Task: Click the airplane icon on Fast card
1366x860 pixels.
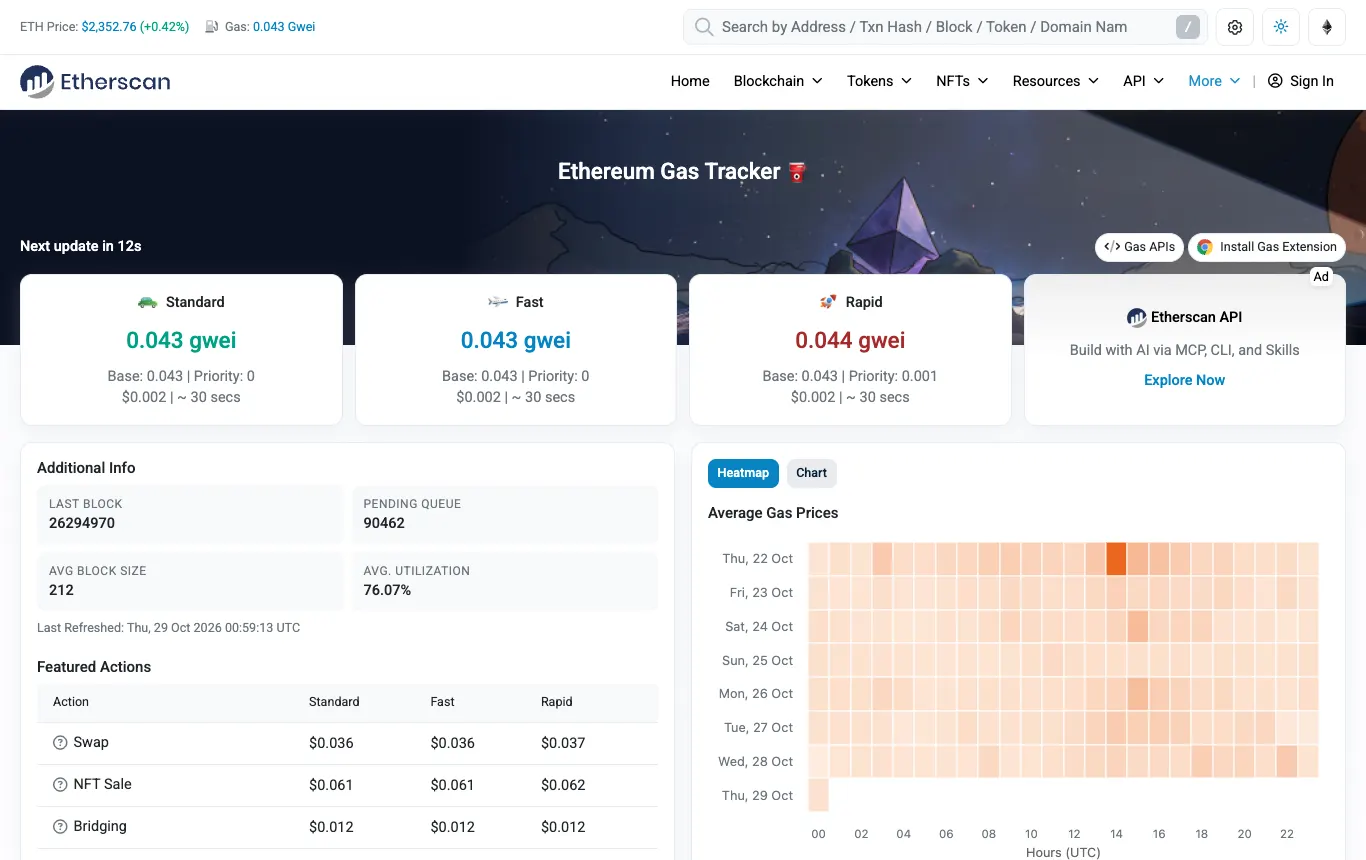Action: coord(498,302)
